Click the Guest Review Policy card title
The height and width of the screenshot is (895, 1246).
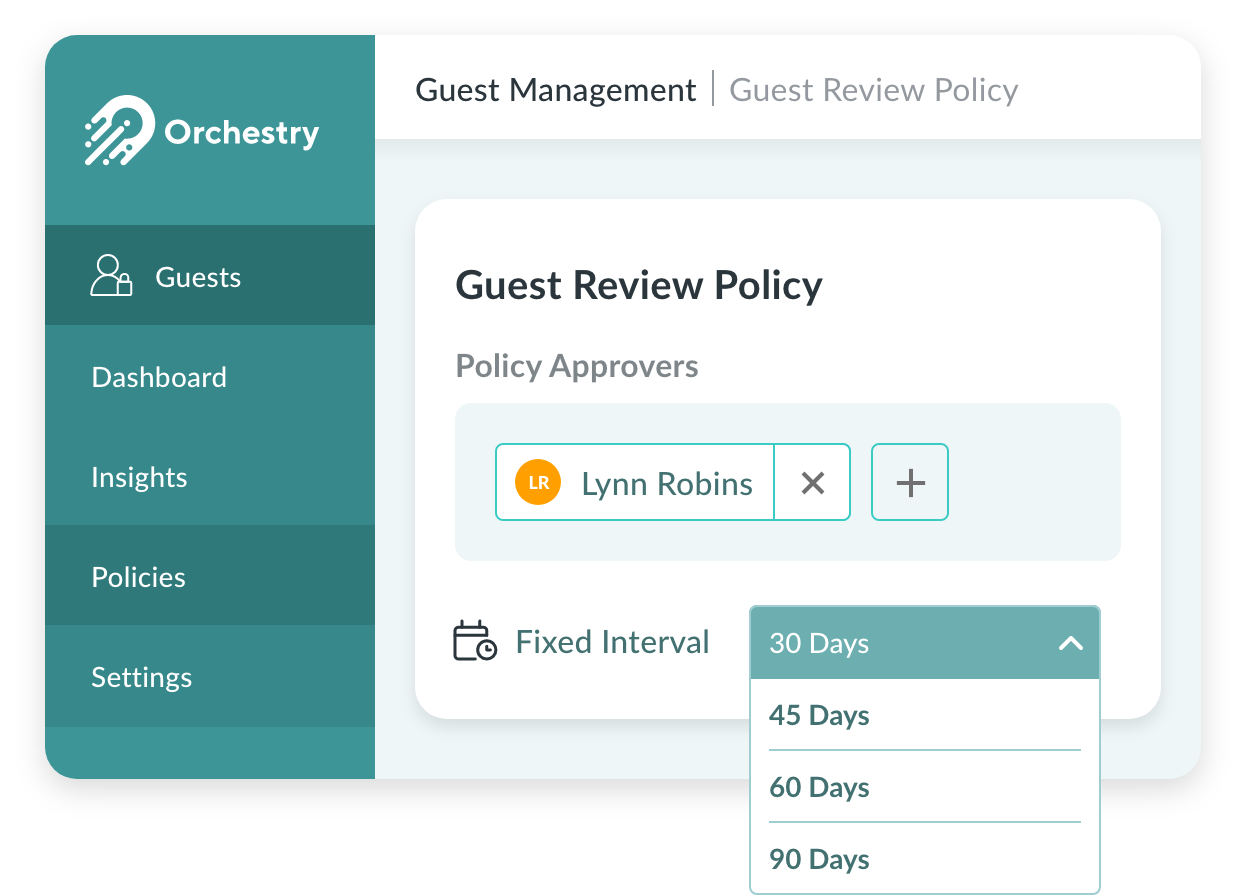(638, 285)
